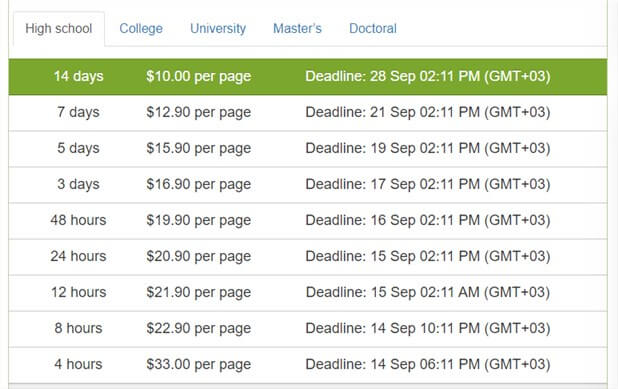
Task: Click Deadline 15 Sep 02:11 AM text
Action: (428, 292)
